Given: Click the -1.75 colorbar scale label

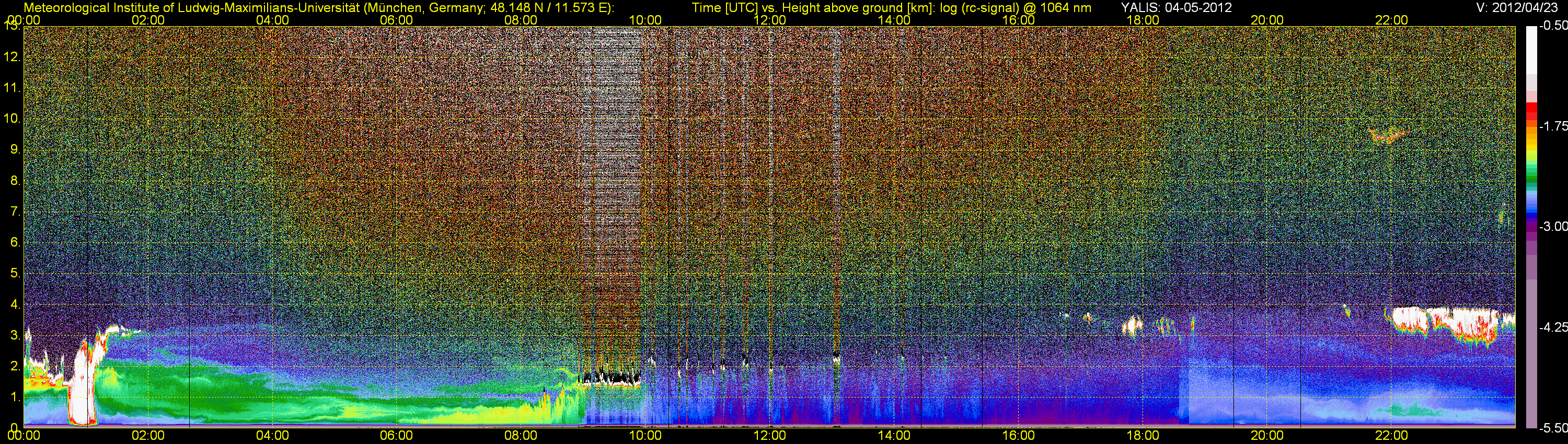Looking at the screenshot, I should (1553, 126).
